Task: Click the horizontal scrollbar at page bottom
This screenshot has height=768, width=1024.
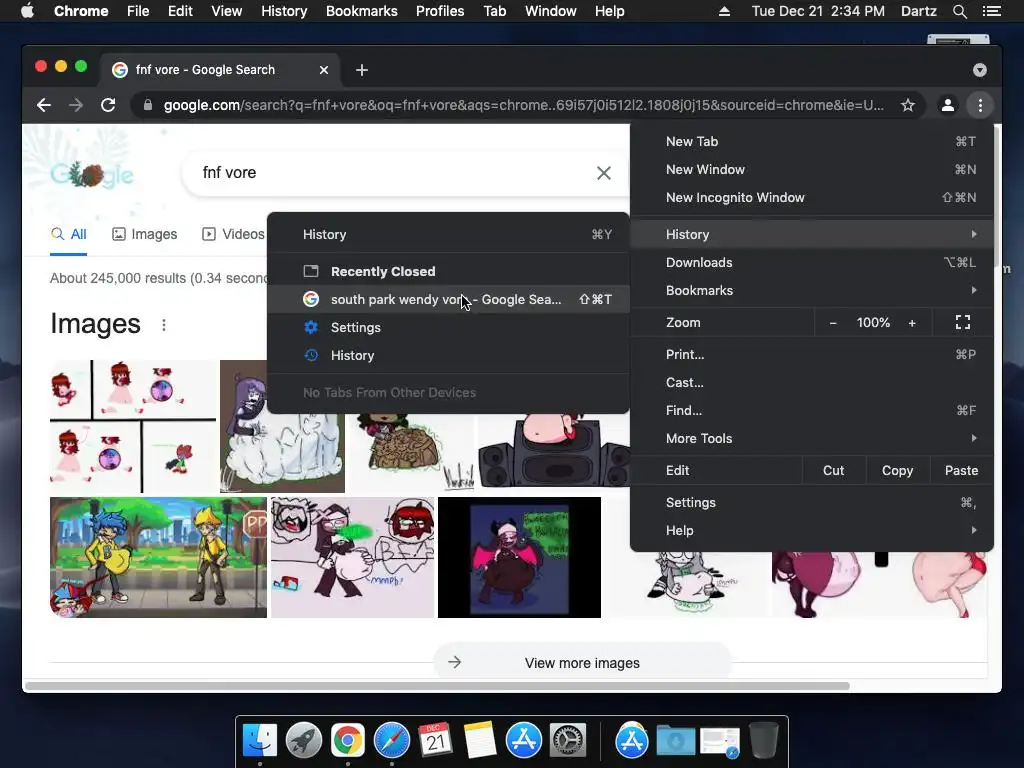Action: (x=437, y=686)
